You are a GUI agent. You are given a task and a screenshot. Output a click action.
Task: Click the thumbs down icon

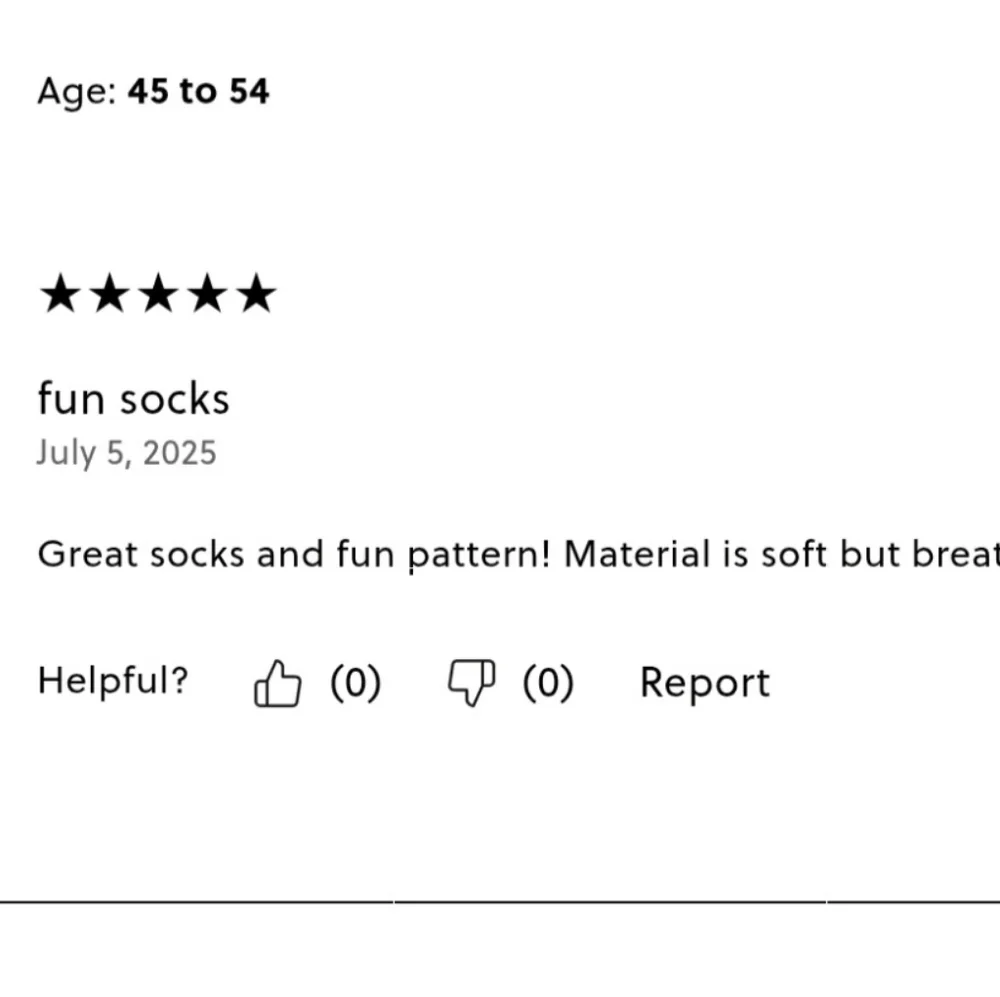(471, 683)
